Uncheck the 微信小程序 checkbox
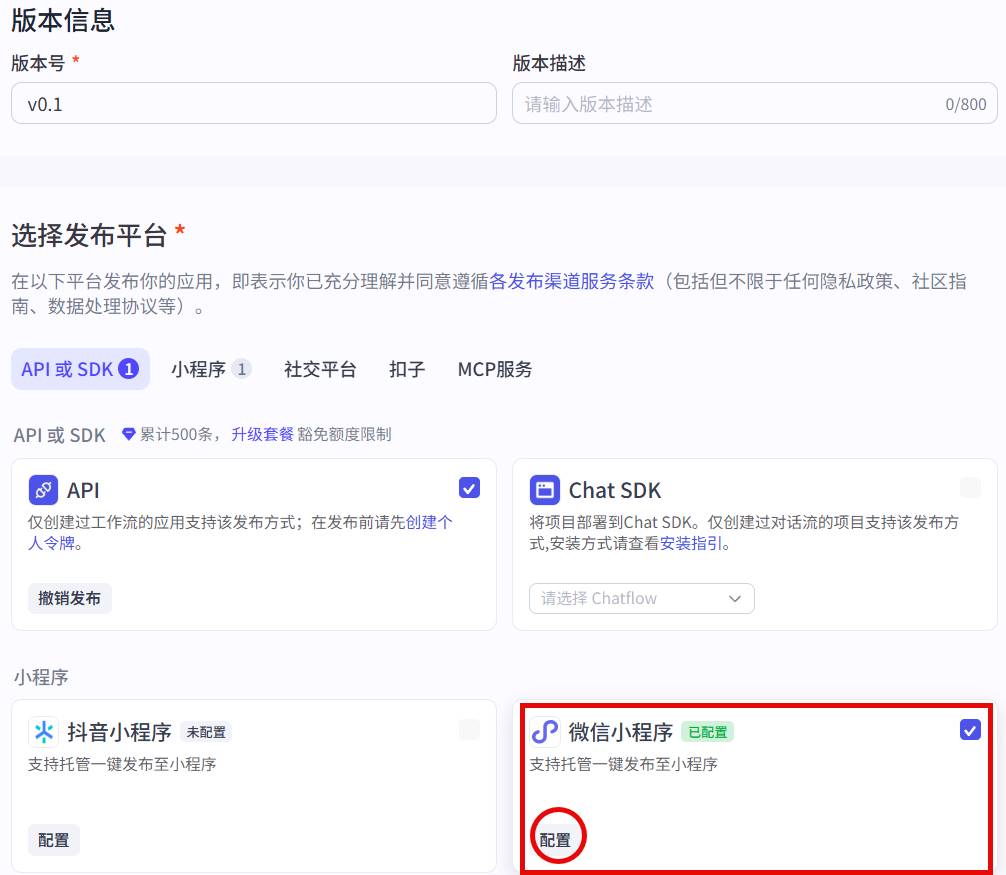Viewport: 1006px width, 875px height. point(970,730)
